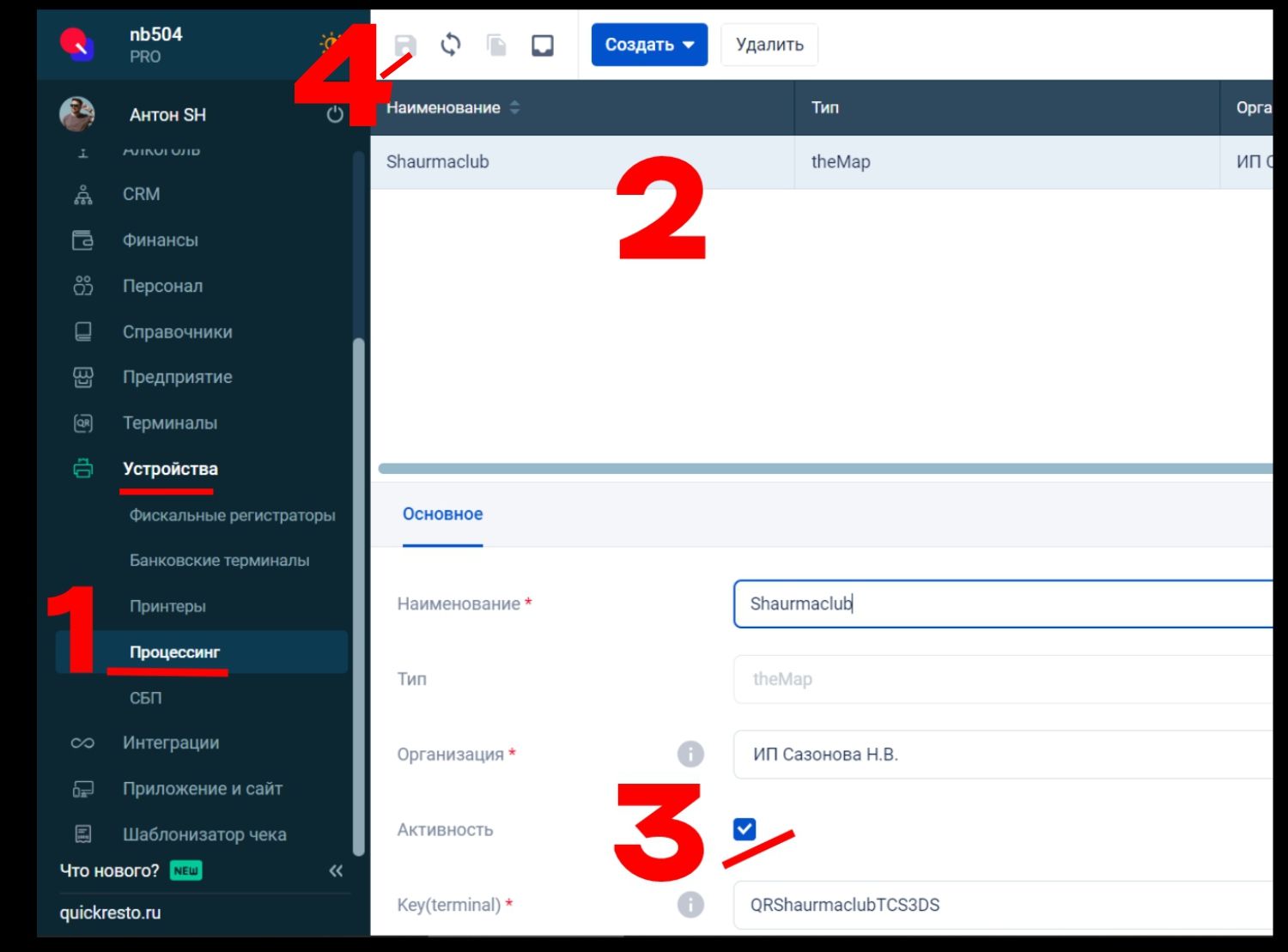Sort by Наименование column arrows
Image resolution: width=1288 pixels, height=952 pixels.
pyautogui.click(x=514, y=107)
